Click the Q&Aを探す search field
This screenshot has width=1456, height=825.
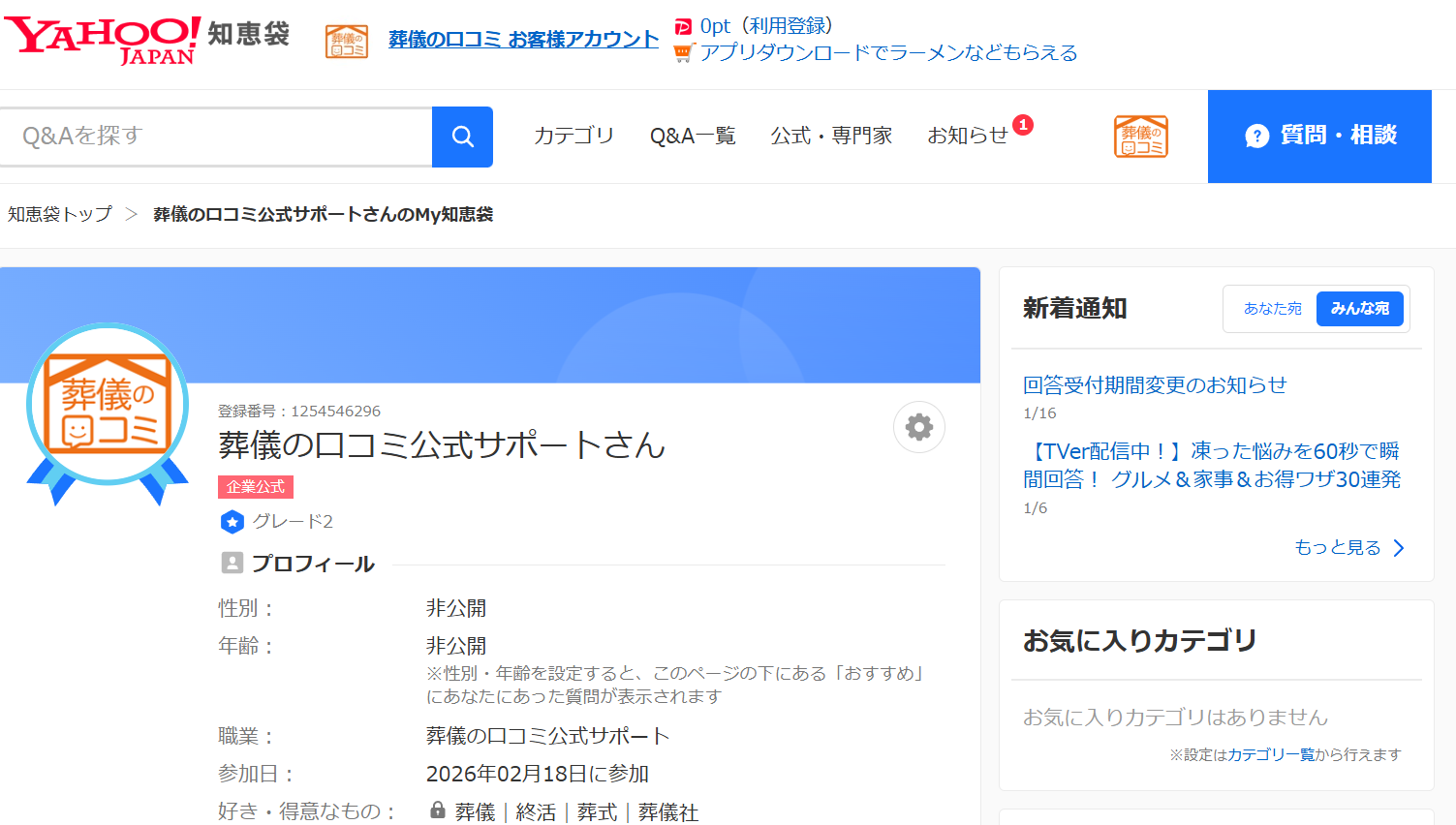coord(213,136)
